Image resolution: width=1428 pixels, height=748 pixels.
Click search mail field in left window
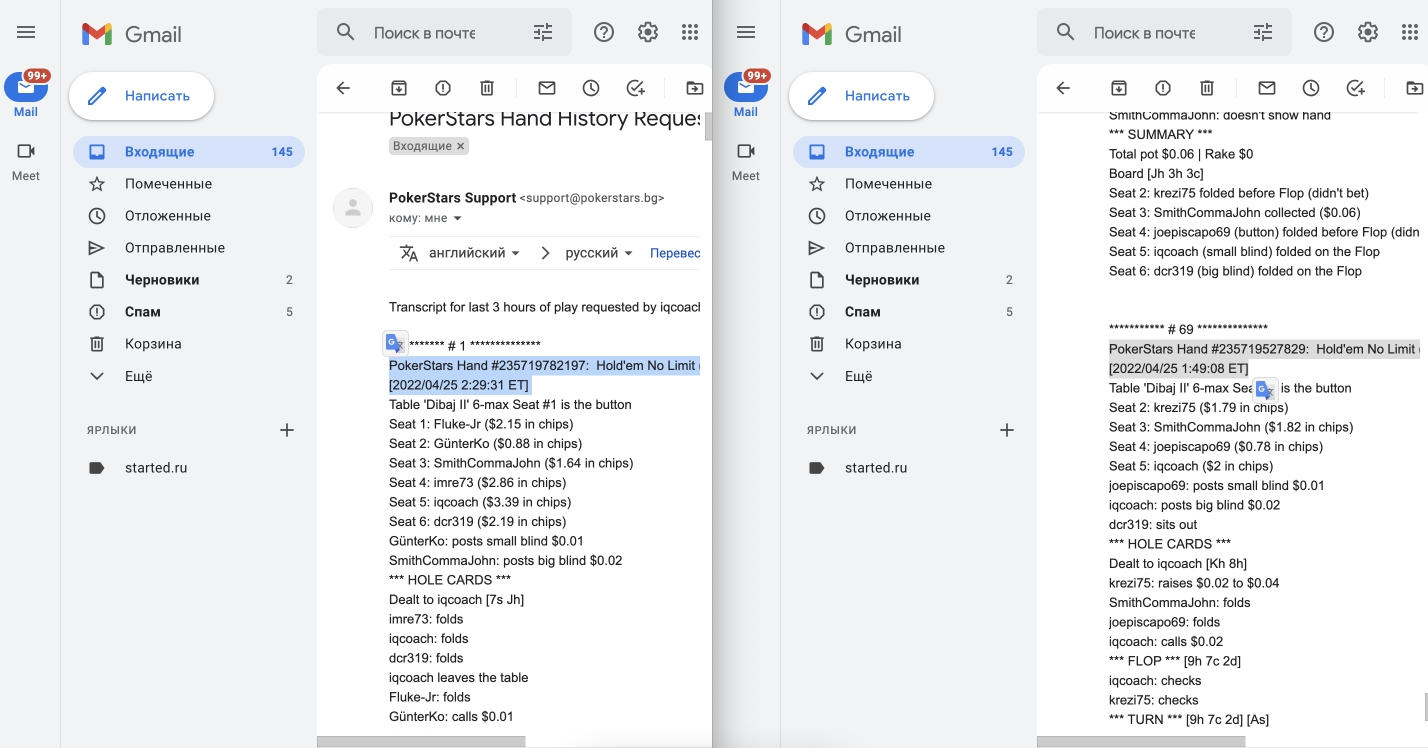point(445,33)
